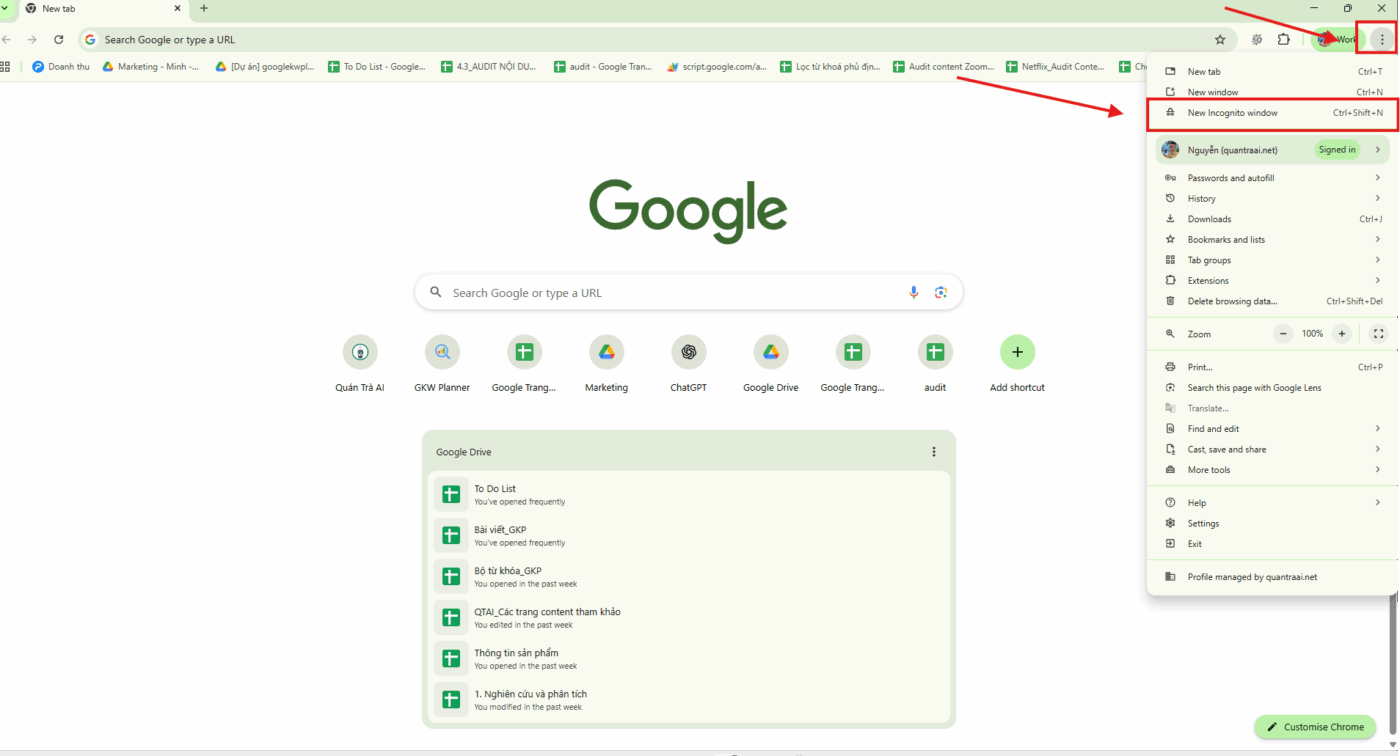1400x756 pixels.
Task: Bookmark this page with the star icon
Action: pyautogui.click(x=1220, y=39)
